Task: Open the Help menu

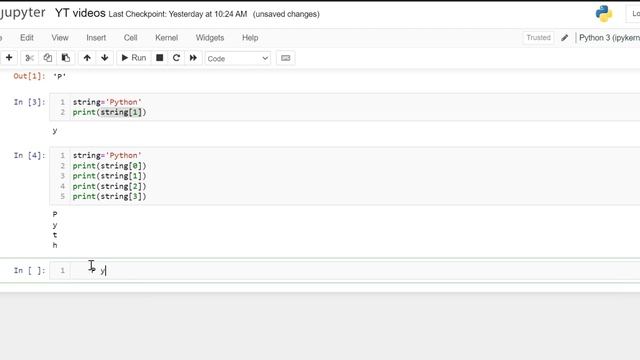Action: 250,38
